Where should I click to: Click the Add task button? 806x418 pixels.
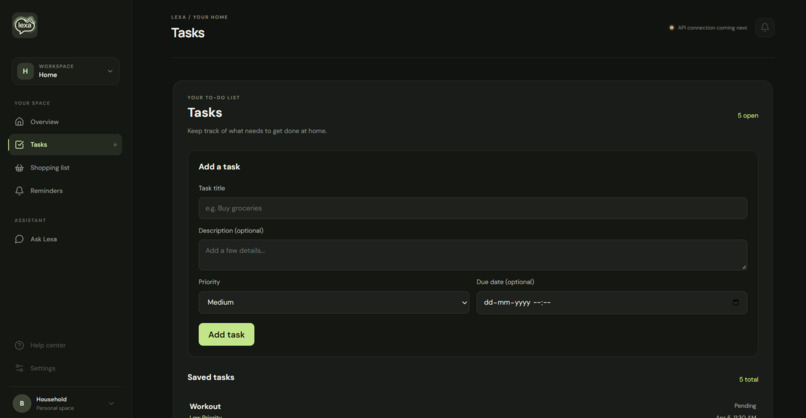coord(226,334)
